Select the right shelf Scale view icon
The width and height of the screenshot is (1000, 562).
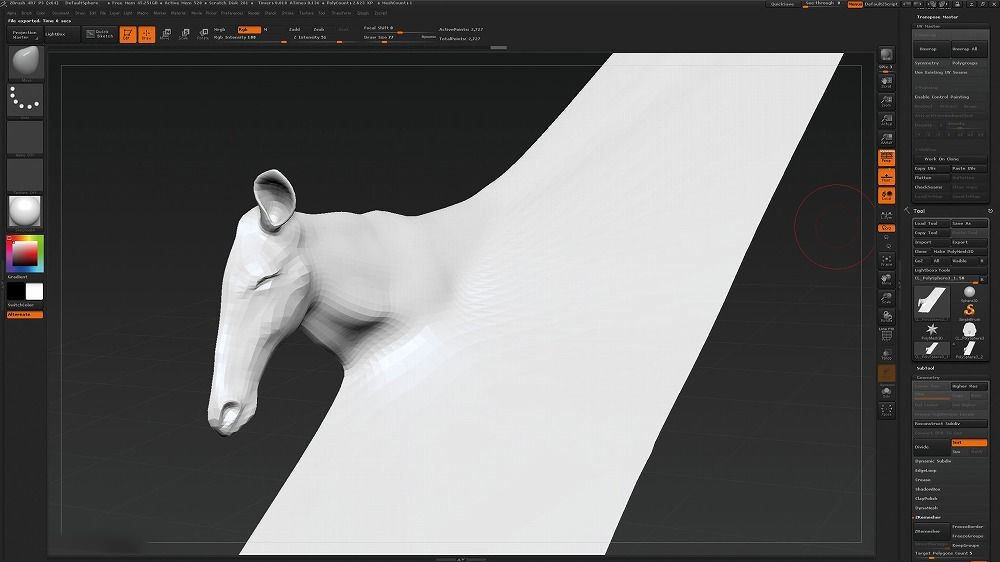(x=886, y=299)
